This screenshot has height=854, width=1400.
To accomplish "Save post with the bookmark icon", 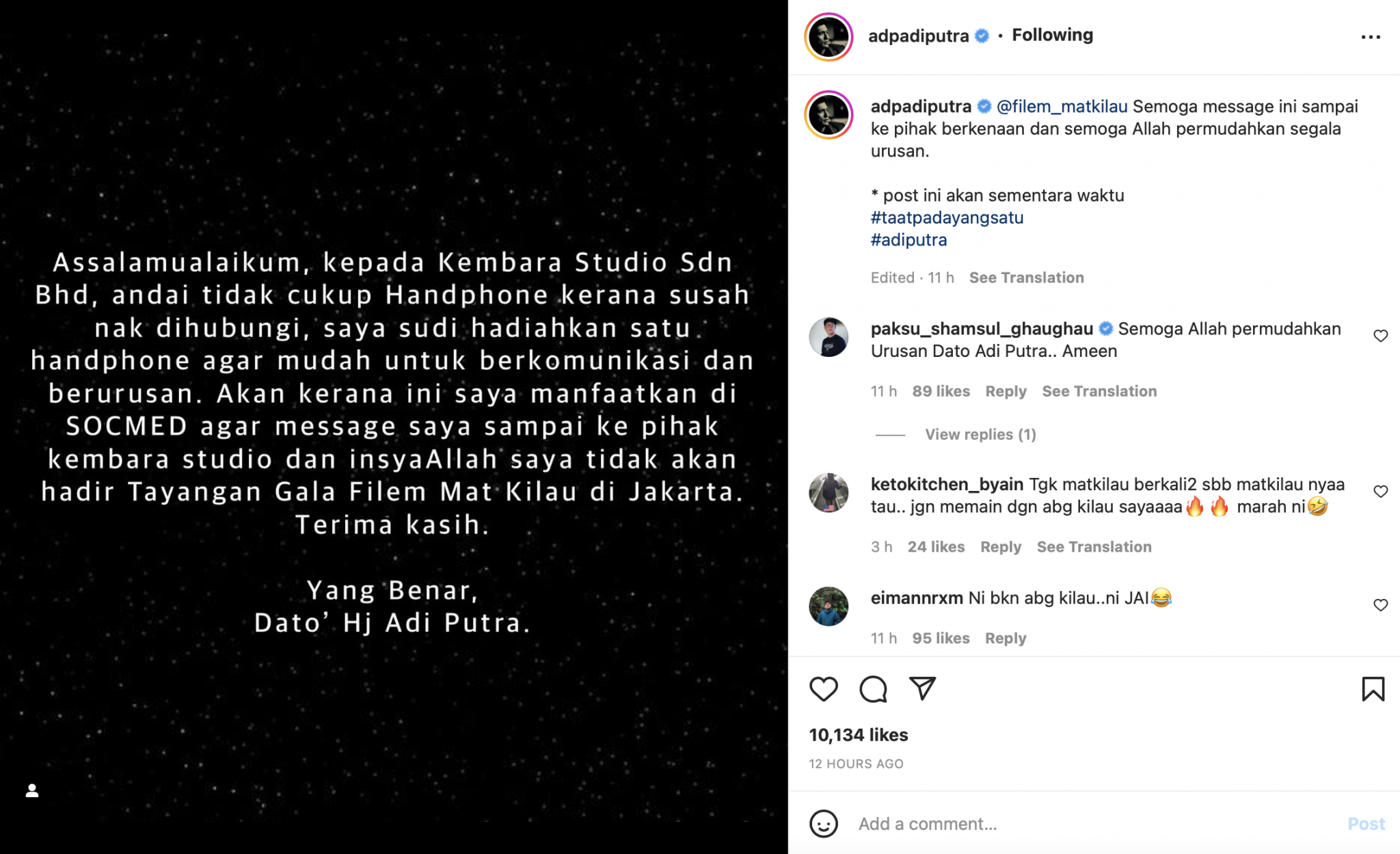I will pos(1373,689).
